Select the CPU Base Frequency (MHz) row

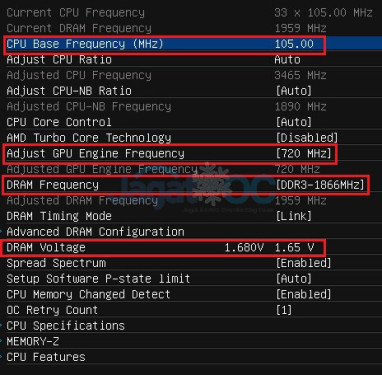pos(191,44)
